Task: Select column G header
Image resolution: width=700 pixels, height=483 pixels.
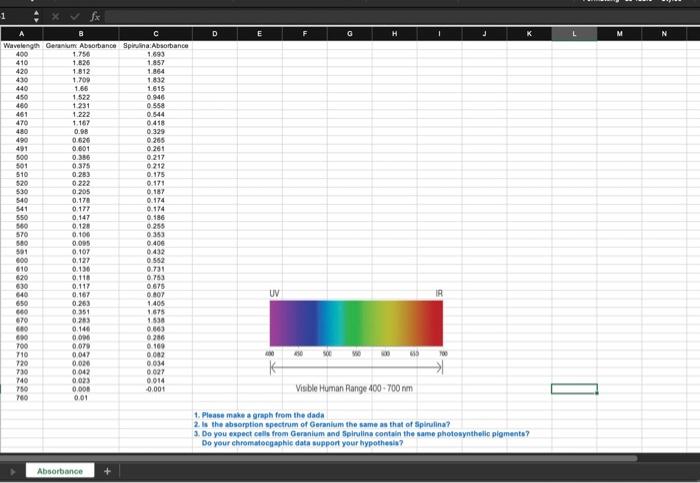Action: click(x=350, y=33)
